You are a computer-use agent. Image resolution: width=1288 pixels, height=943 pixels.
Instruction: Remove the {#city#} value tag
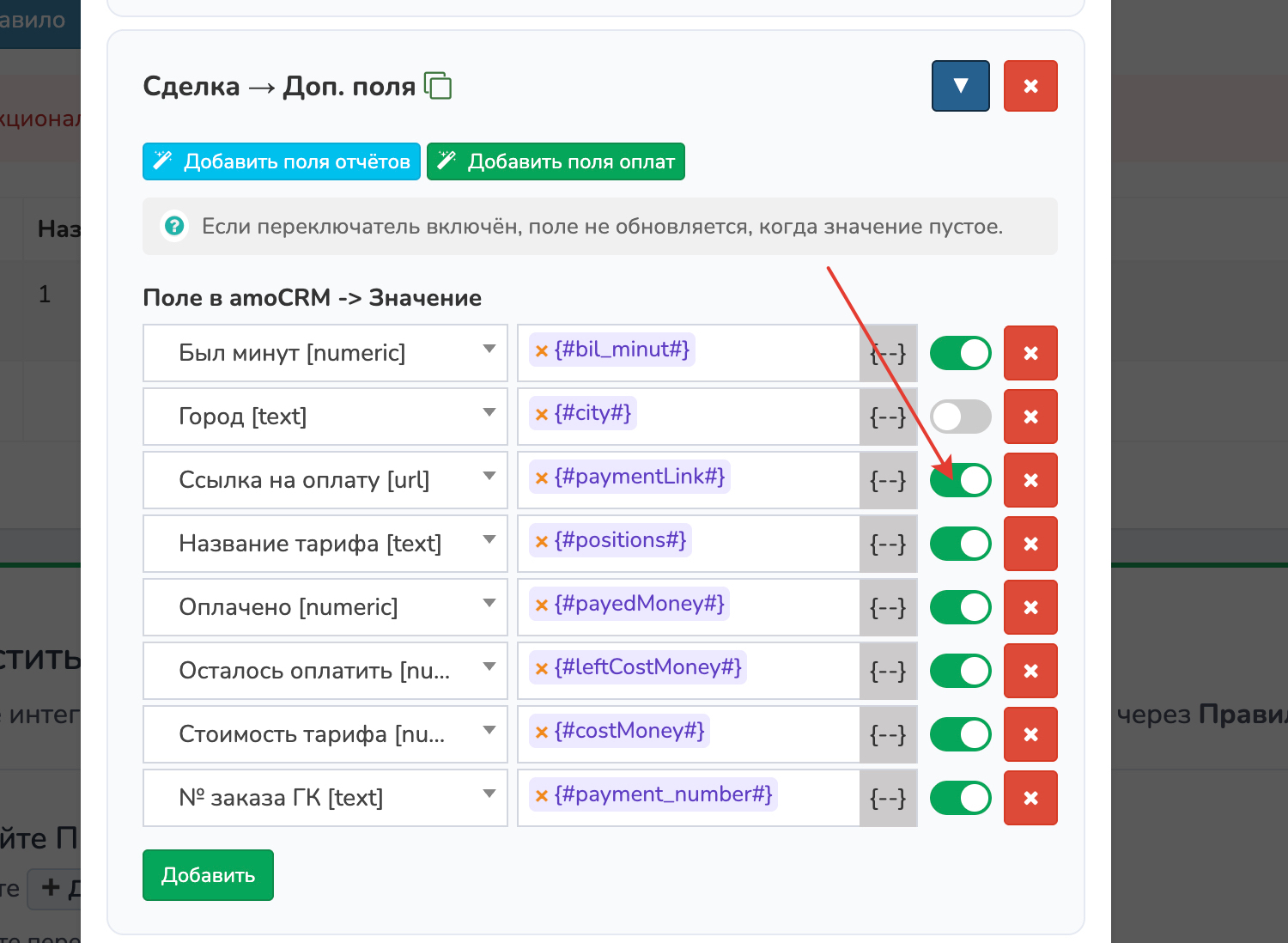[542, 415]
